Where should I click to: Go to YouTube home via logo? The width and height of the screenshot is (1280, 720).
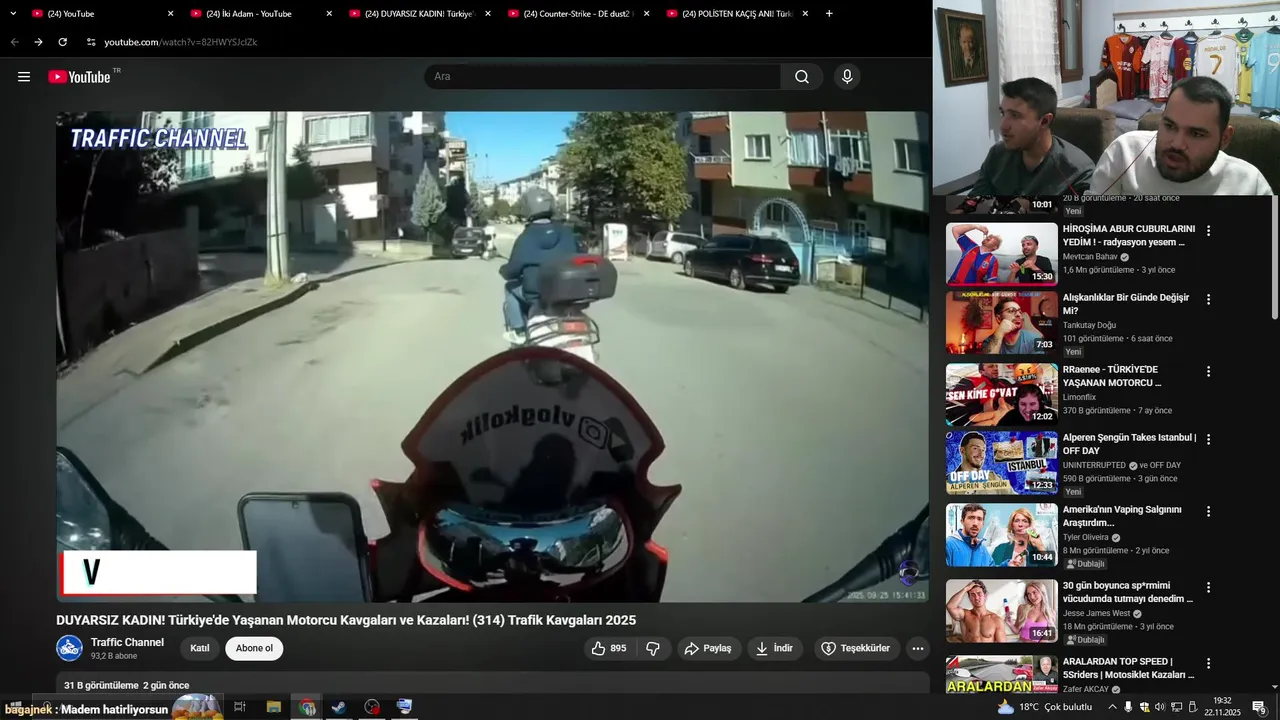79,77
